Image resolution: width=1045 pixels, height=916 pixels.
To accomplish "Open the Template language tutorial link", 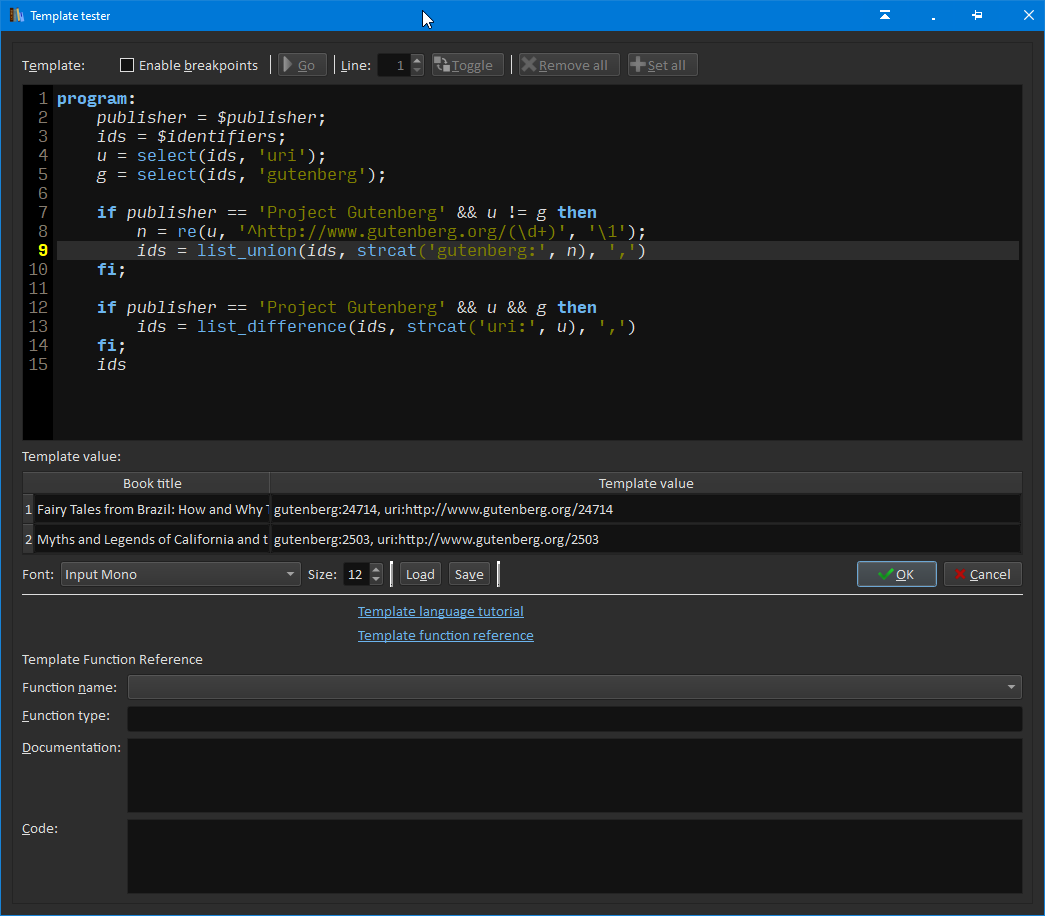I will pyautogui.click(x=440, y=611).
